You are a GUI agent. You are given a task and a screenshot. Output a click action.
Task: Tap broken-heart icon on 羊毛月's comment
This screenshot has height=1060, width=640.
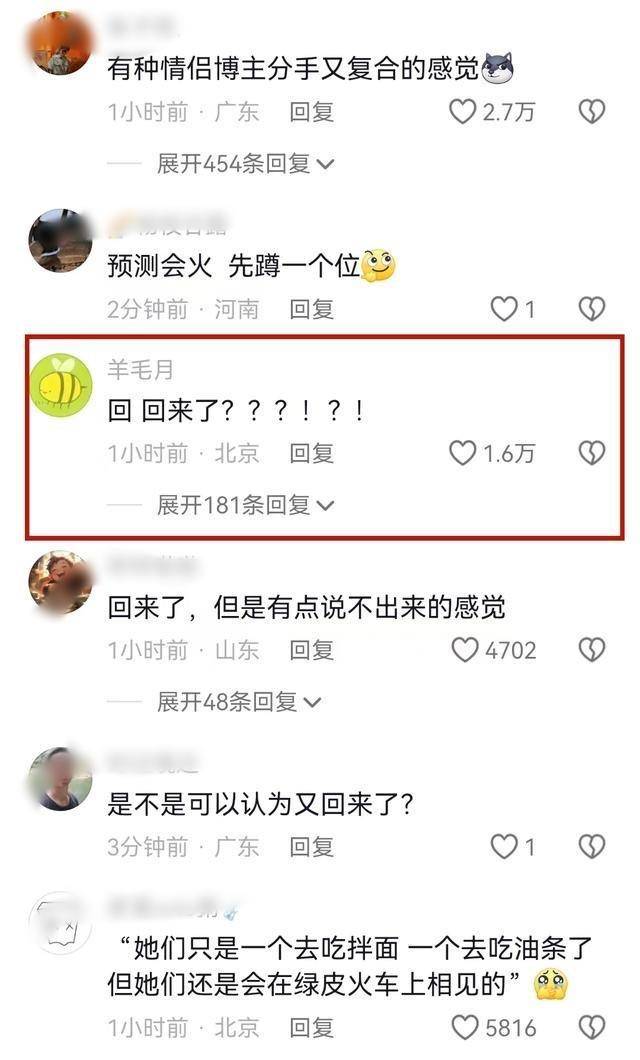(591, 453)
